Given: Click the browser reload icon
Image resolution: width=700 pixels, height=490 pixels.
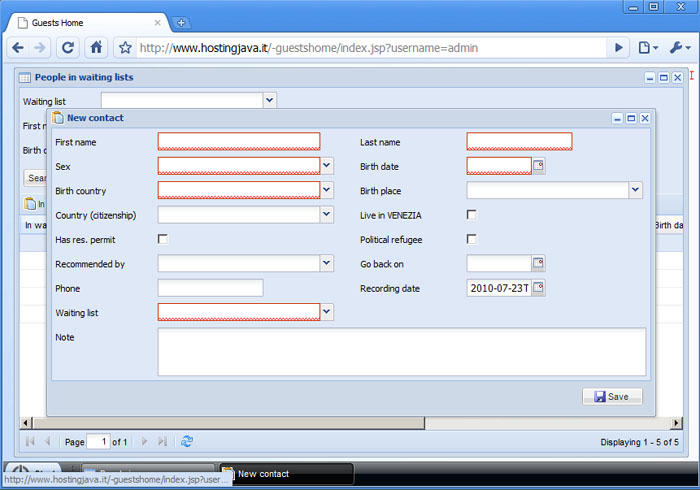Looking at the screenshot, I should [68, 47].
